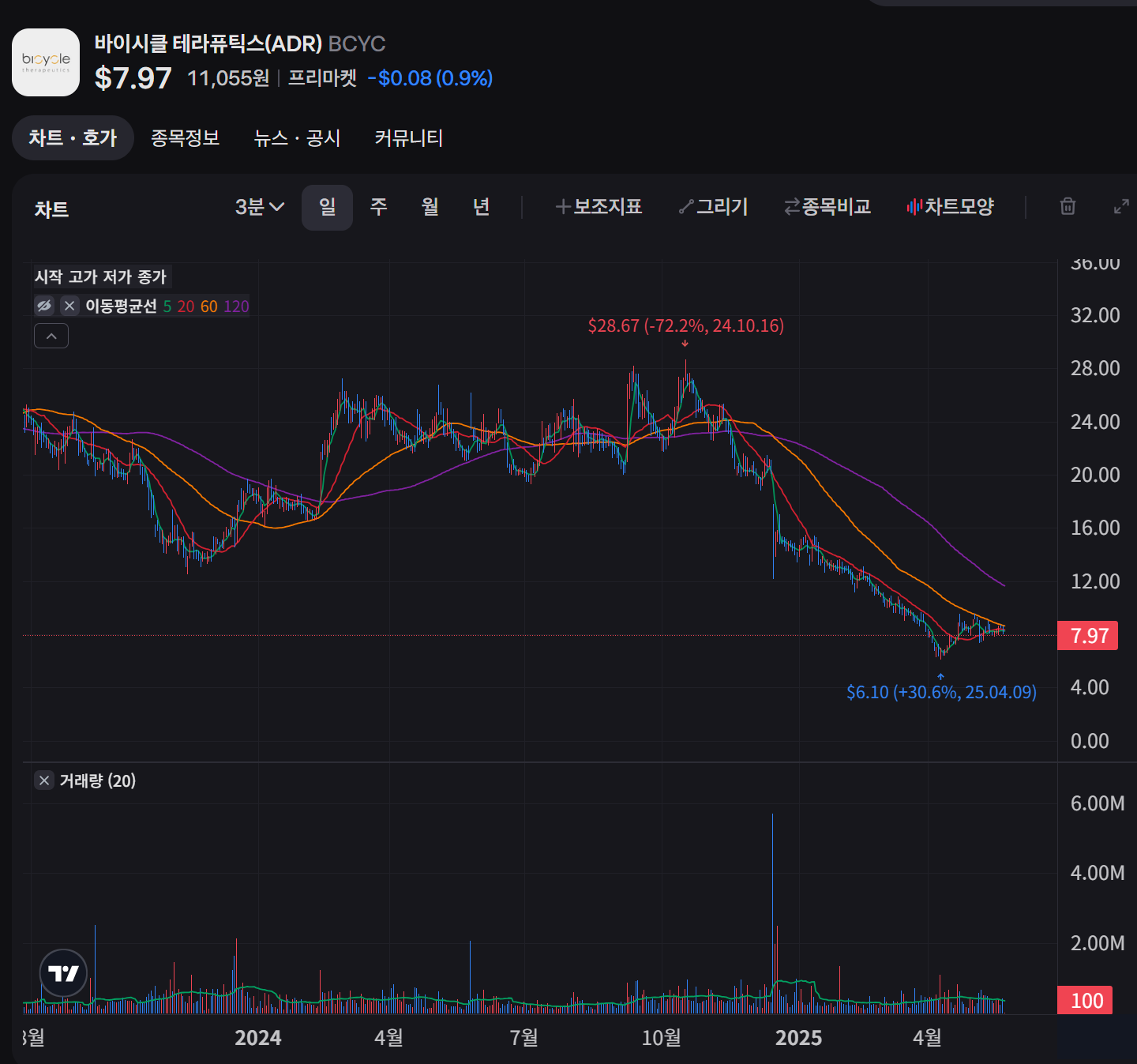Remove the 이동평균선 indicator
This screenshot has height=1064, width=1137.
coord(69,306)
